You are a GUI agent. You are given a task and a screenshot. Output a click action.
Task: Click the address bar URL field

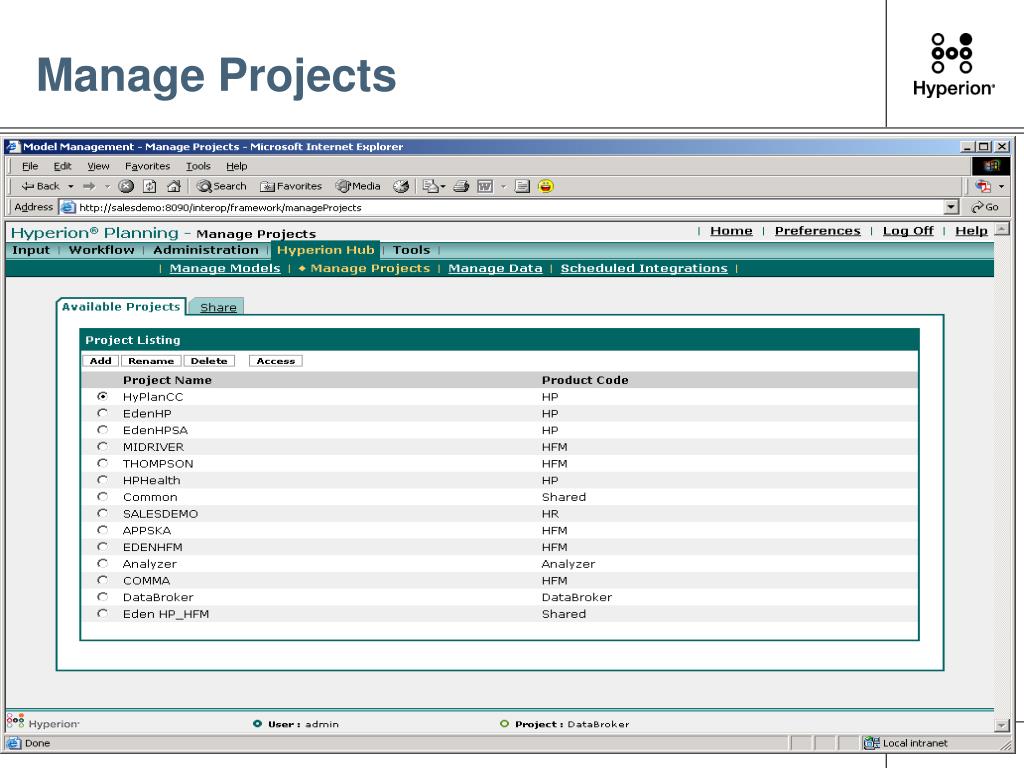coord(503,207)
